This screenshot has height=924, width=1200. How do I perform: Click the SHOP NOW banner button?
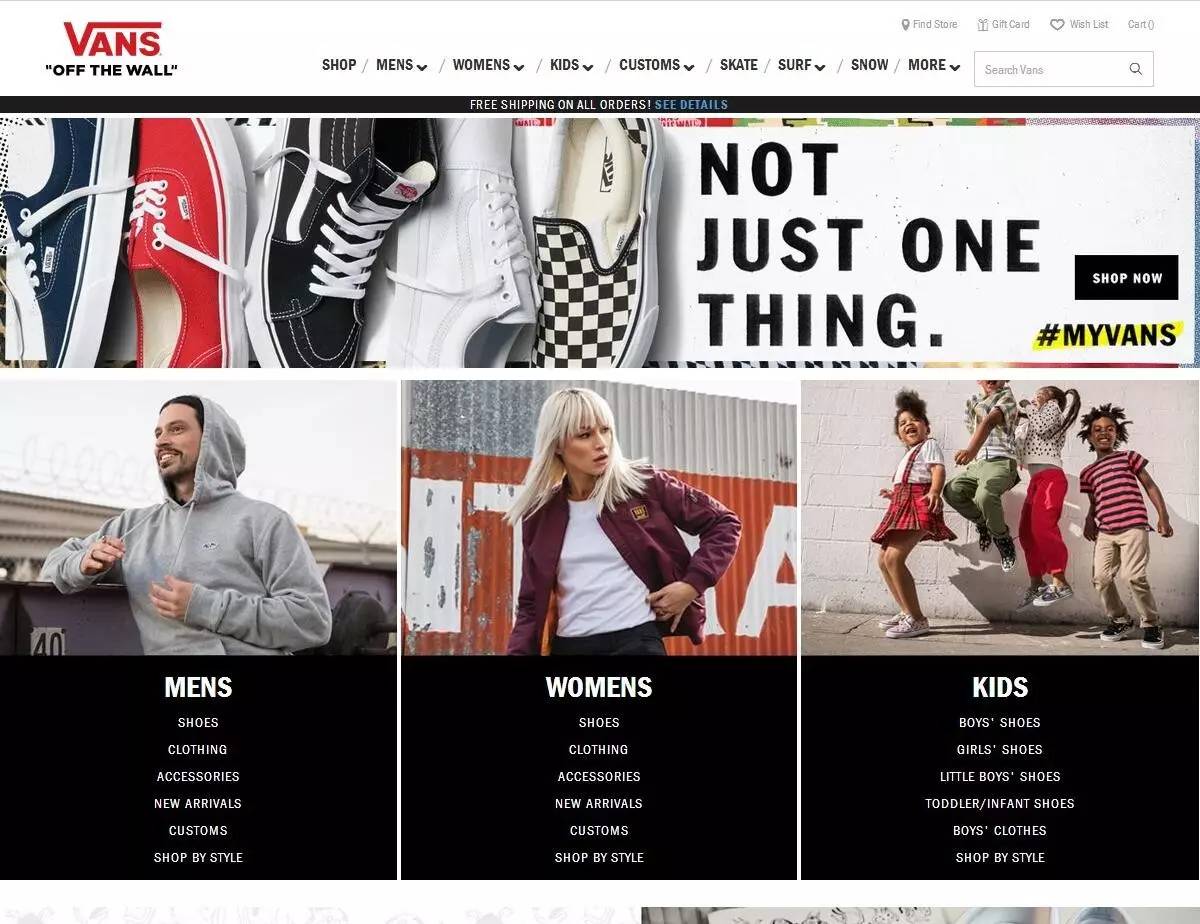tap(1127, 278)
